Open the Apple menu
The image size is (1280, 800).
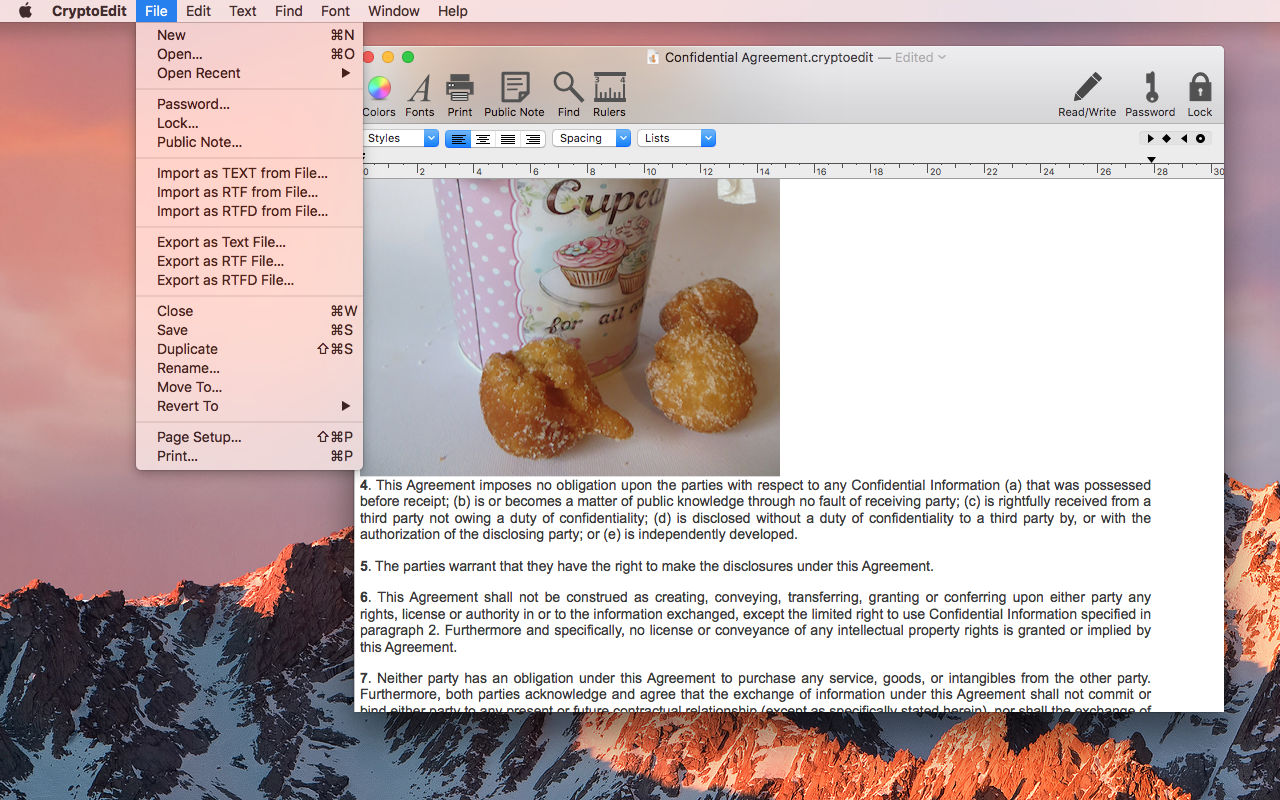26,11
